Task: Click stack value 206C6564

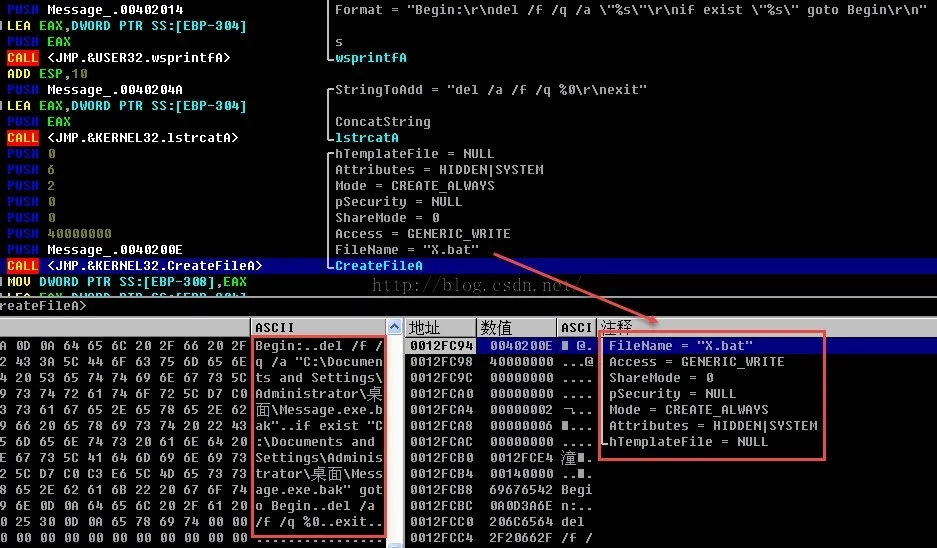Action: (521, 522)
